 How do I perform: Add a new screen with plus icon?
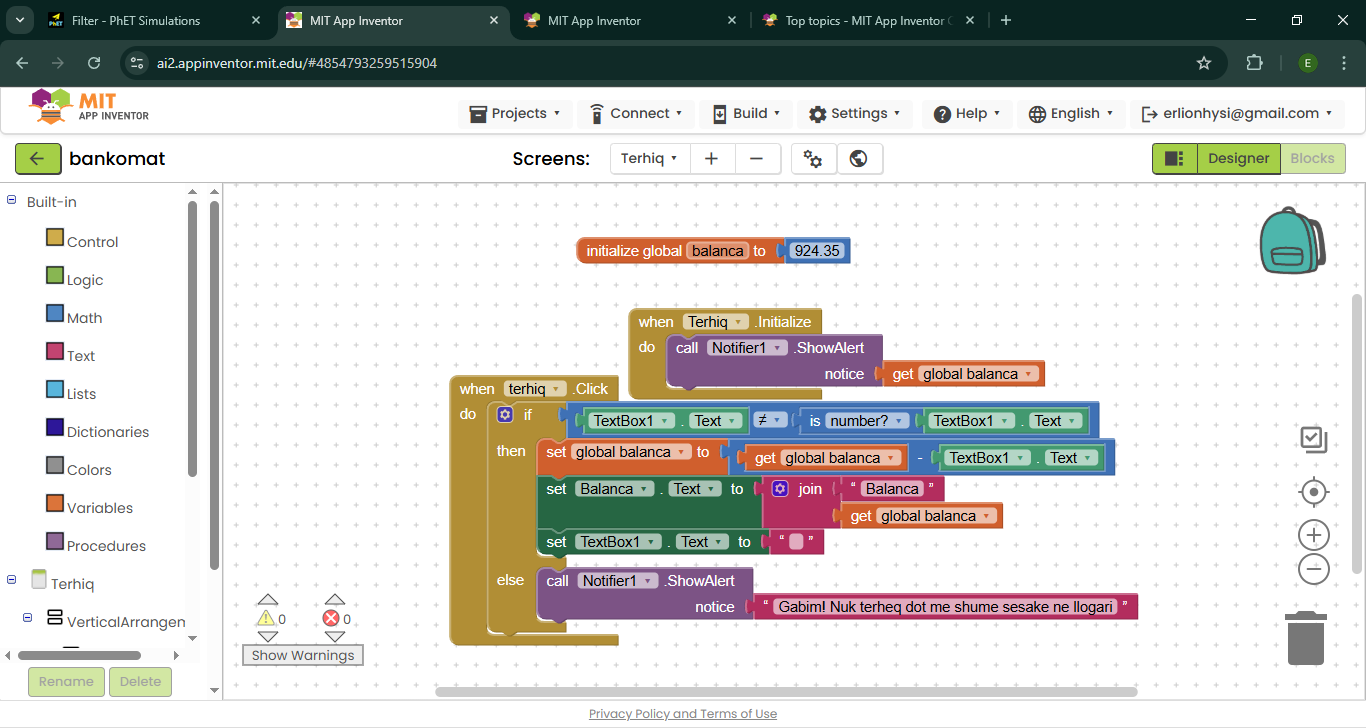[712, 158]
